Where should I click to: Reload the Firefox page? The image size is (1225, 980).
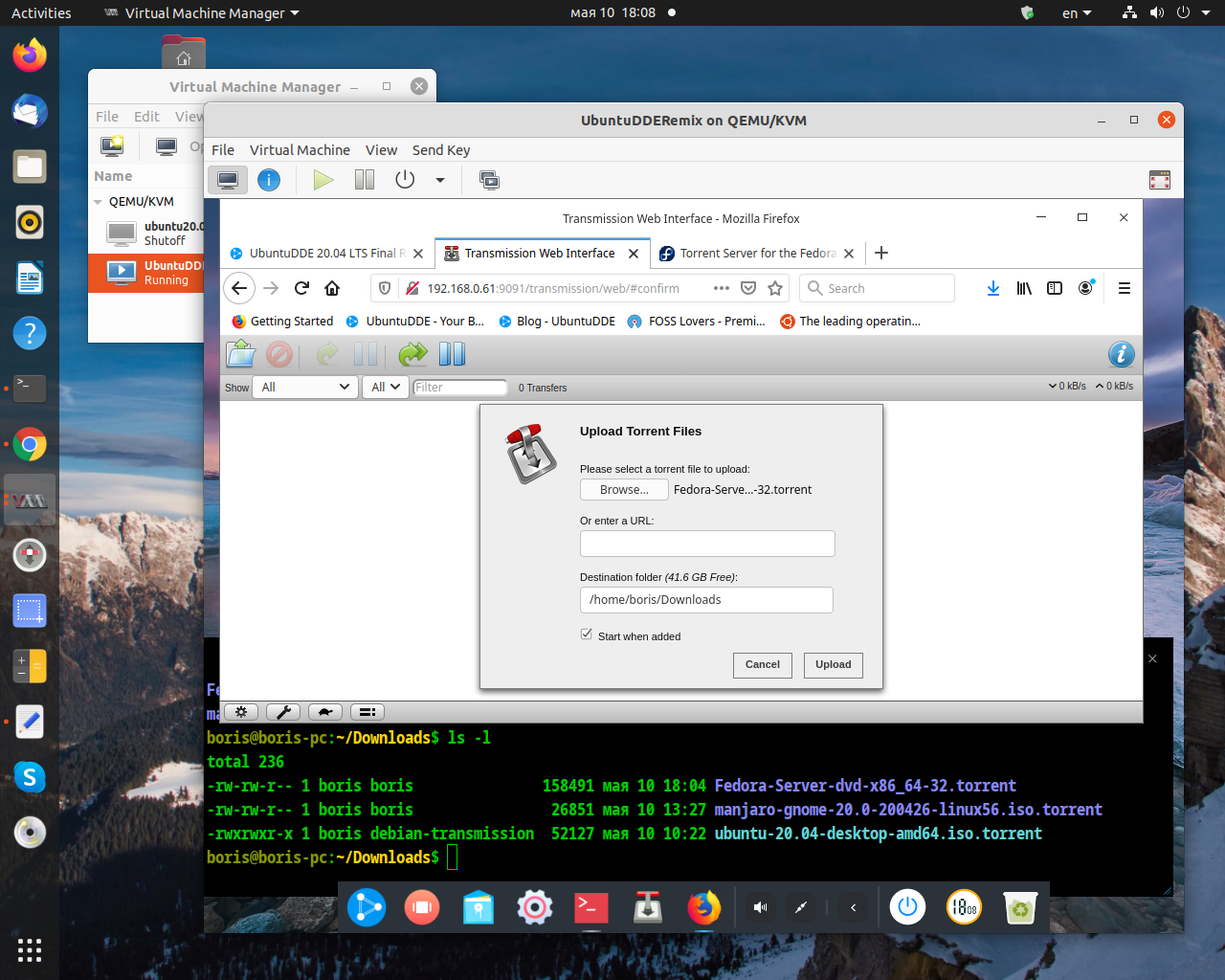[x=301, y=288]
